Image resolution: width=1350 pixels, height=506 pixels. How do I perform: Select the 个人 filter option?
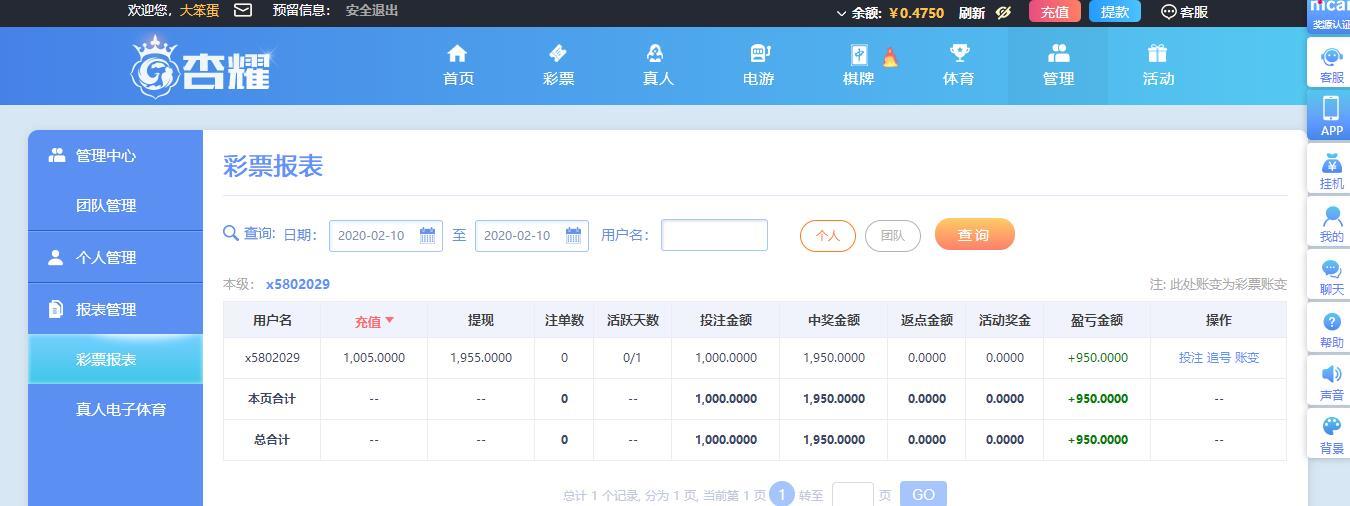[x=827, y=236]
